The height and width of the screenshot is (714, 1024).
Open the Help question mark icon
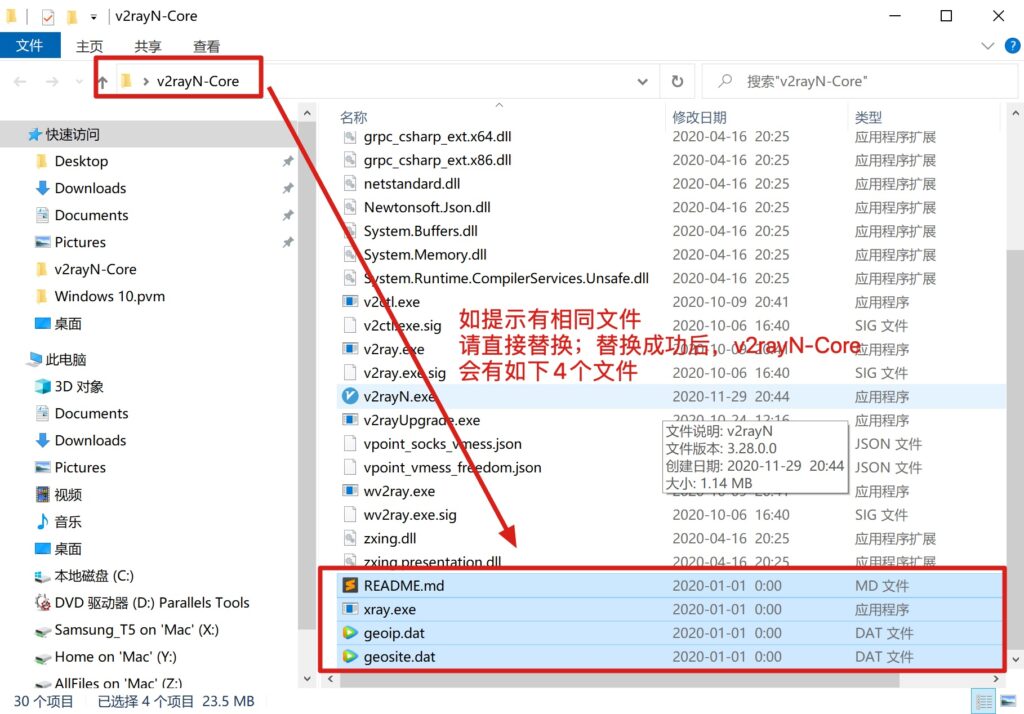coord(1012,46)
